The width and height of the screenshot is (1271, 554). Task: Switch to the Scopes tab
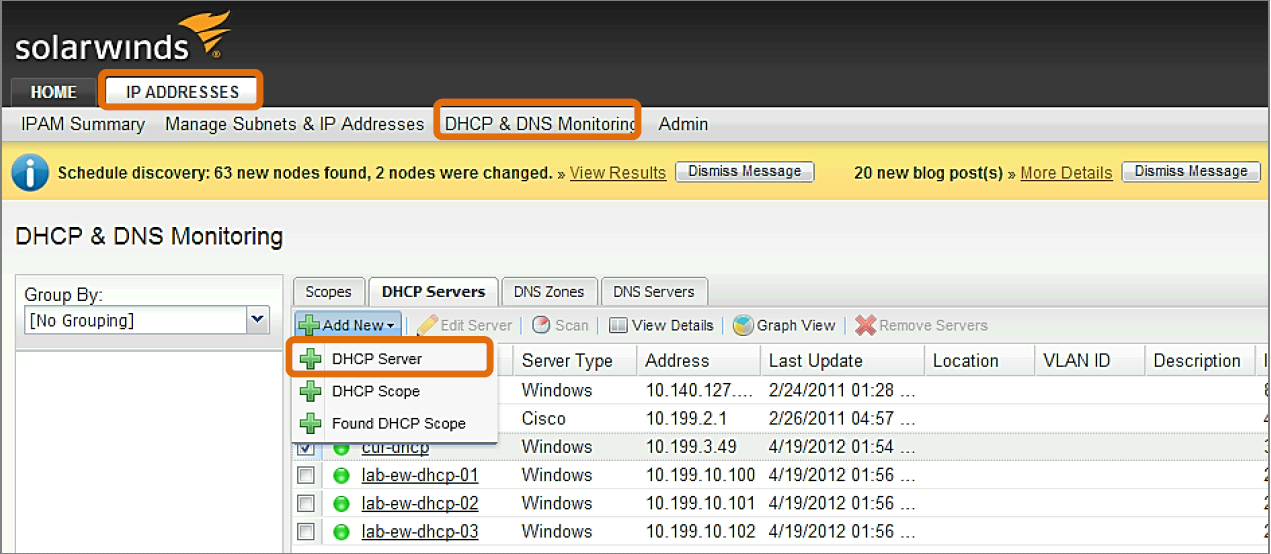tap(328, 292)
